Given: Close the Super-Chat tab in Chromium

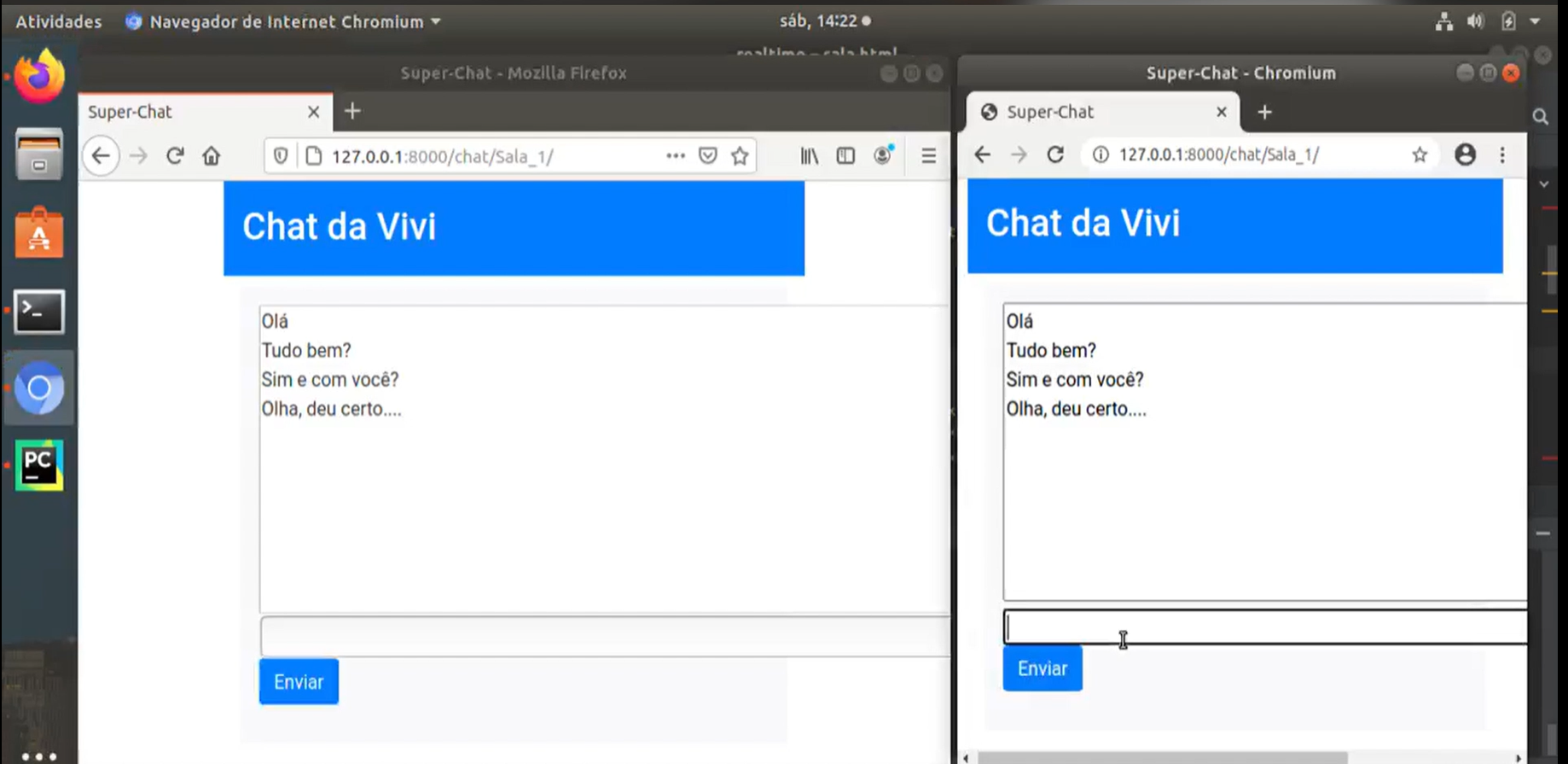Looking at the screenshot, I should pos(1222,112).
